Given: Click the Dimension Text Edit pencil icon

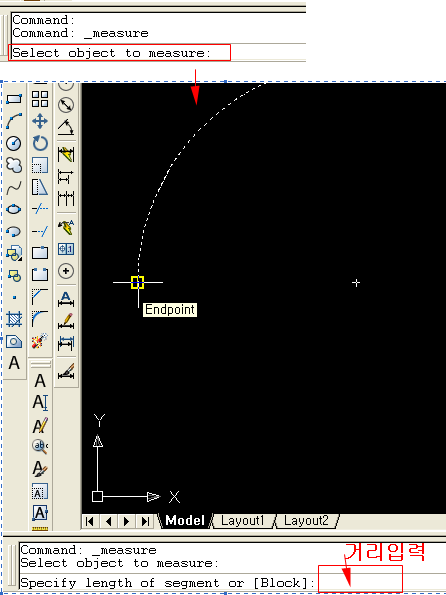Looking at the screenshot, I should click(x=66, y=321).
